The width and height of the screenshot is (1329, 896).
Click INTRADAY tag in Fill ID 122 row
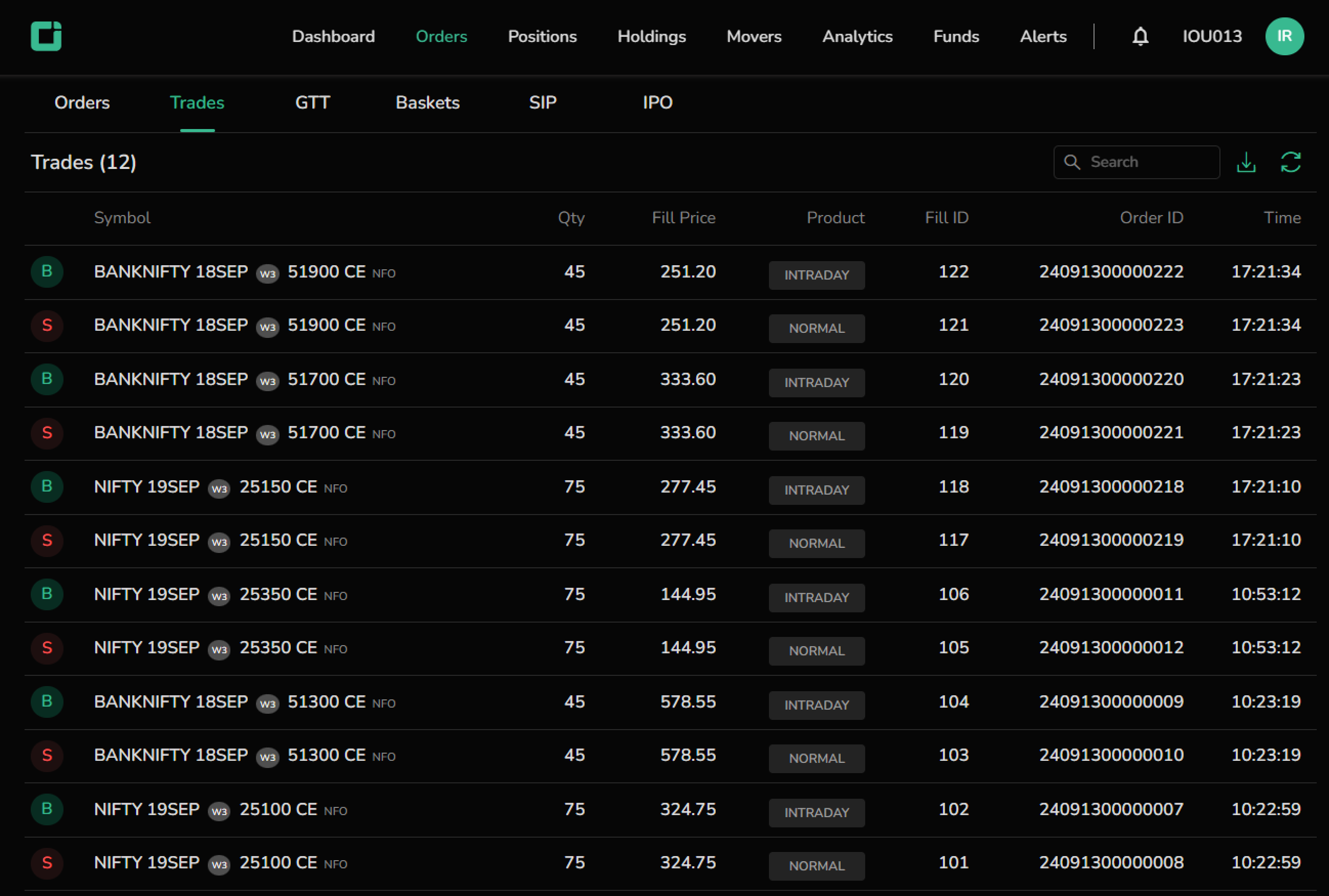pos(817,275)
